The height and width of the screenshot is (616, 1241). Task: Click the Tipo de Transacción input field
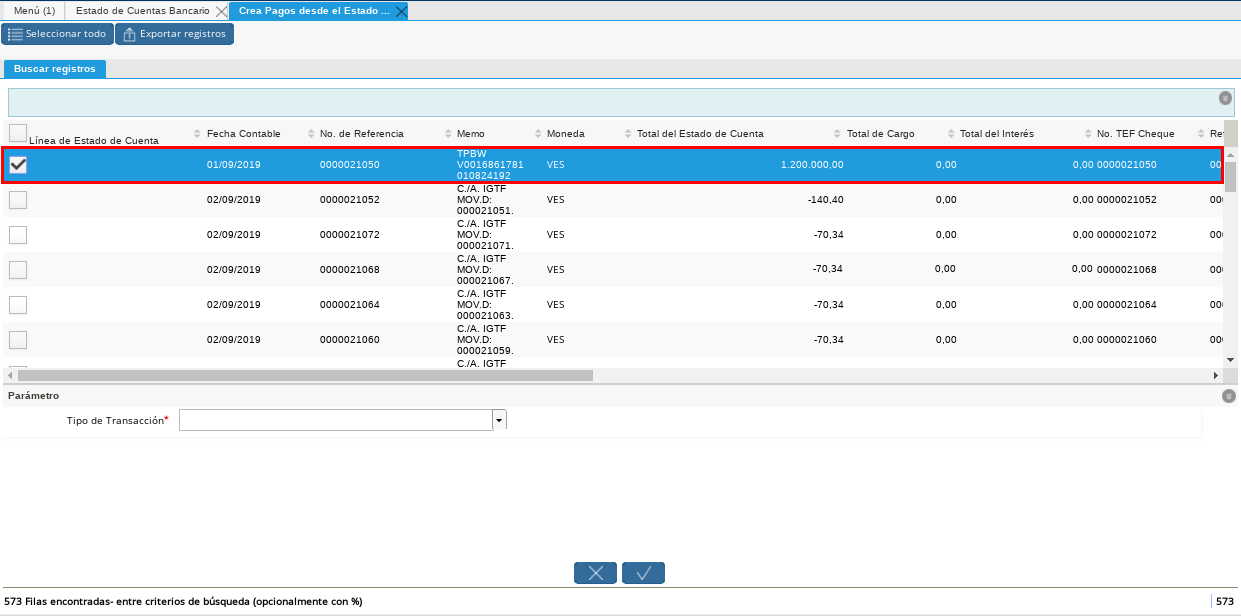(x=336, y=420)
